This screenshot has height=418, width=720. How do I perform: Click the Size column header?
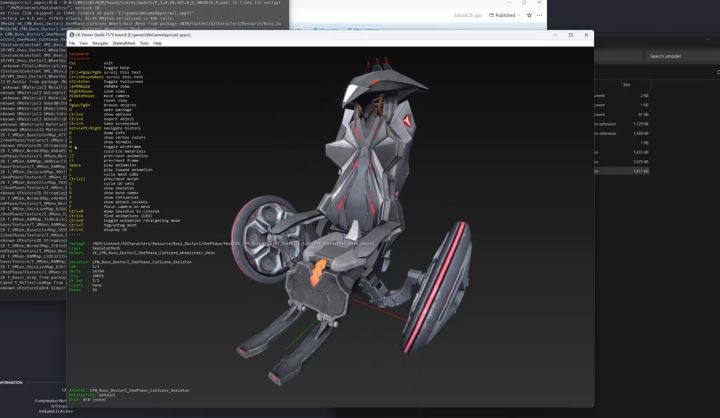click(627, 85)
